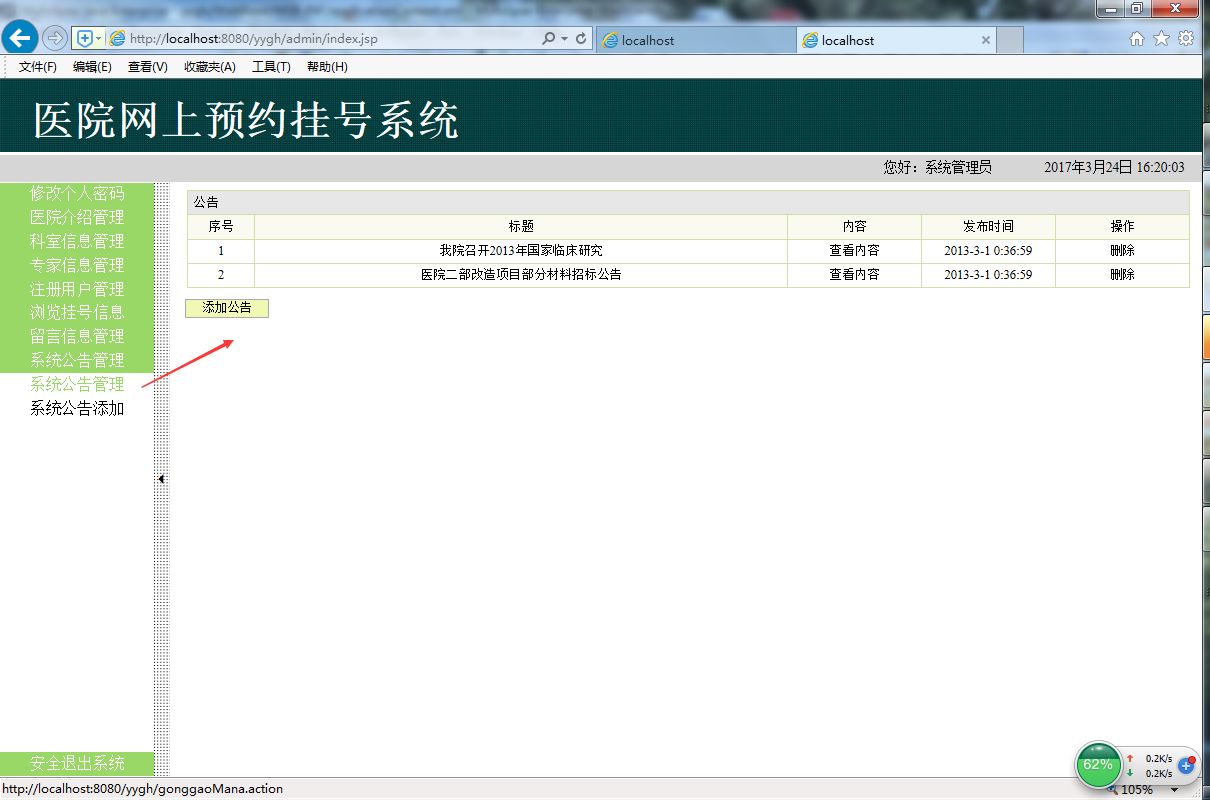
Task: Close the active localhost tab
Action: pos(985,40)
